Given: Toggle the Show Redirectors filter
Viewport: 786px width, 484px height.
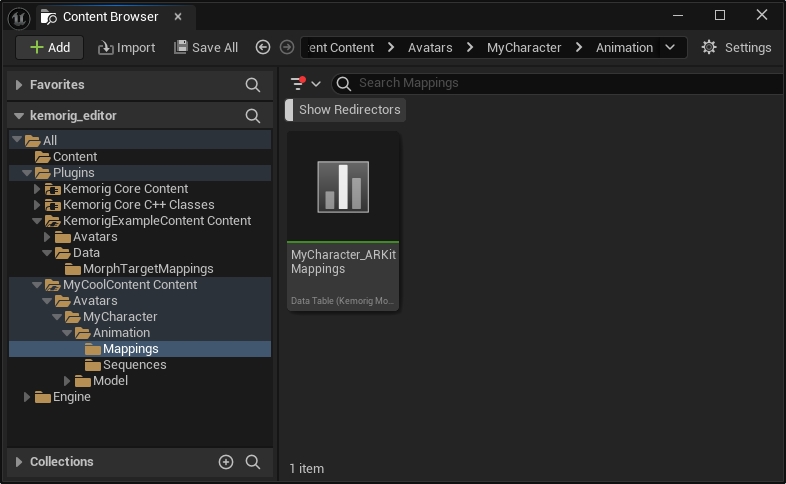Looking at the screenshot, I should 349,110.
